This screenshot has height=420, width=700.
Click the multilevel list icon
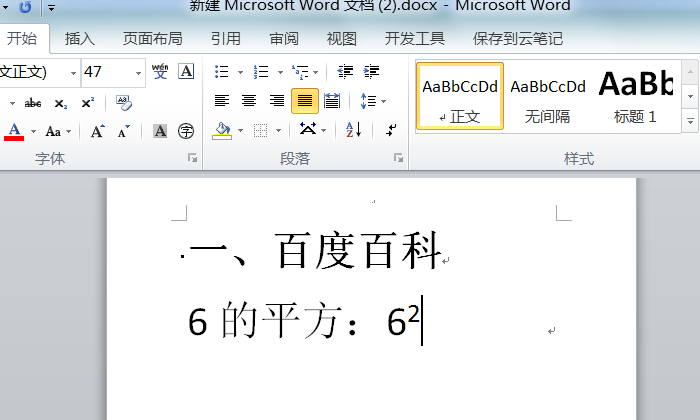pos(301,71)
